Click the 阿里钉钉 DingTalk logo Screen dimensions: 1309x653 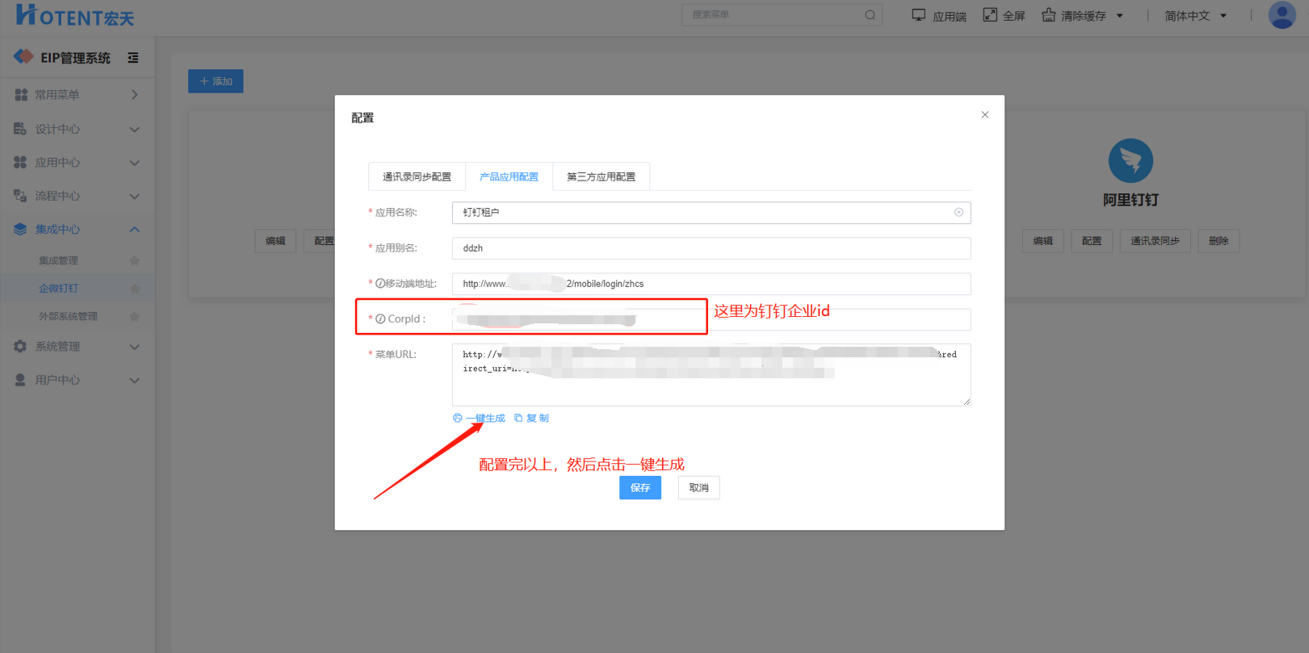coord(1131,161)
